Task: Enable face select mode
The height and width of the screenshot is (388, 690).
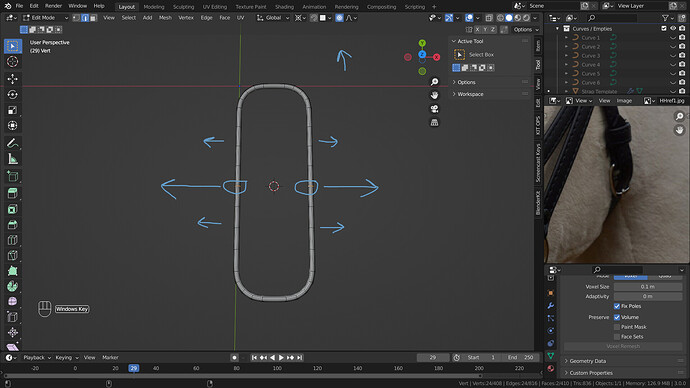Action: click(93, 18)
